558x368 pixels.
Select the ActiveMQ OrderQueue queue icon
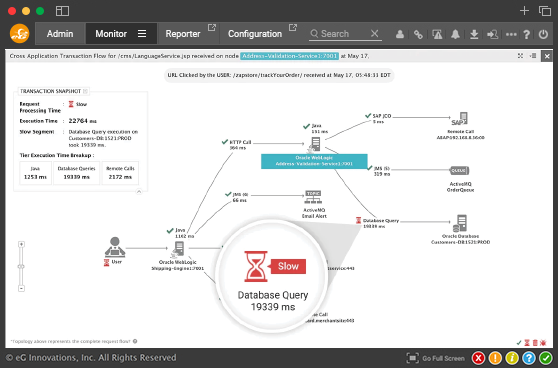click(459, 170)
